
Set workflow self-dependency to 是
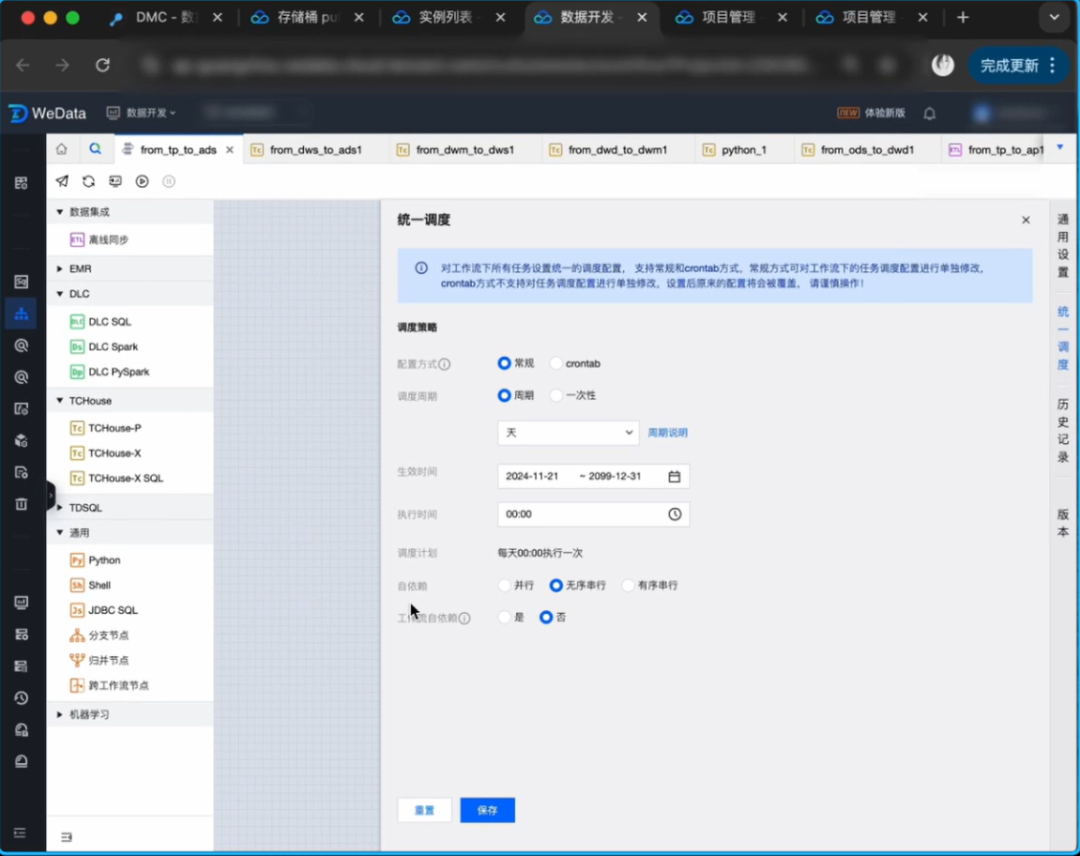pyautogui.click(x=504, y=617)
